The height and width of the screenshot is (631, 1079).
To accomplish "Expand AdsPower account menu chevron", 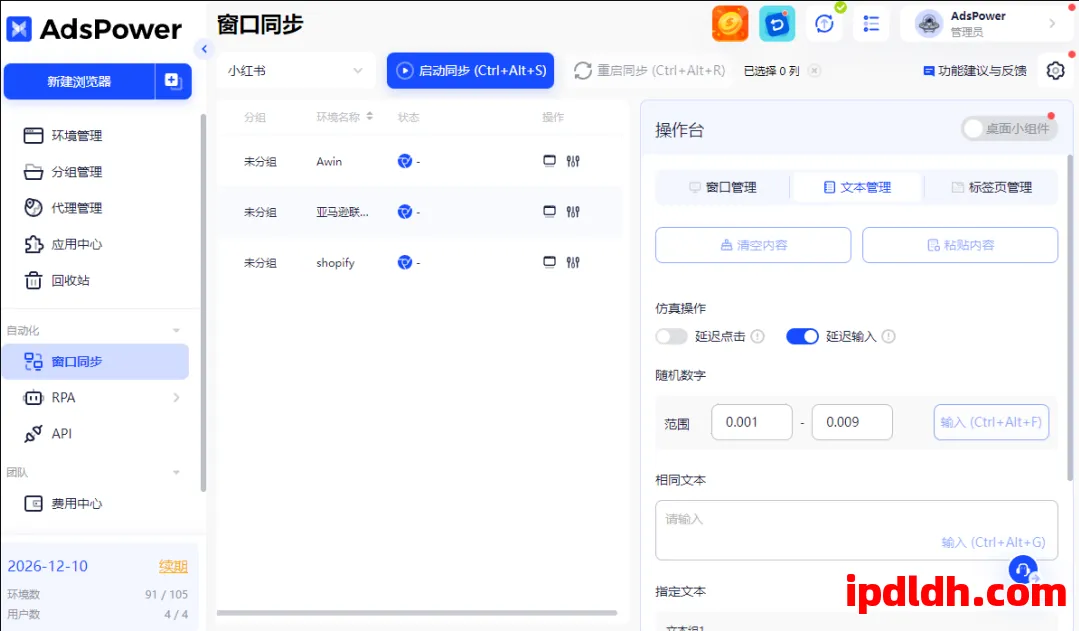I will click(1052, 24).
